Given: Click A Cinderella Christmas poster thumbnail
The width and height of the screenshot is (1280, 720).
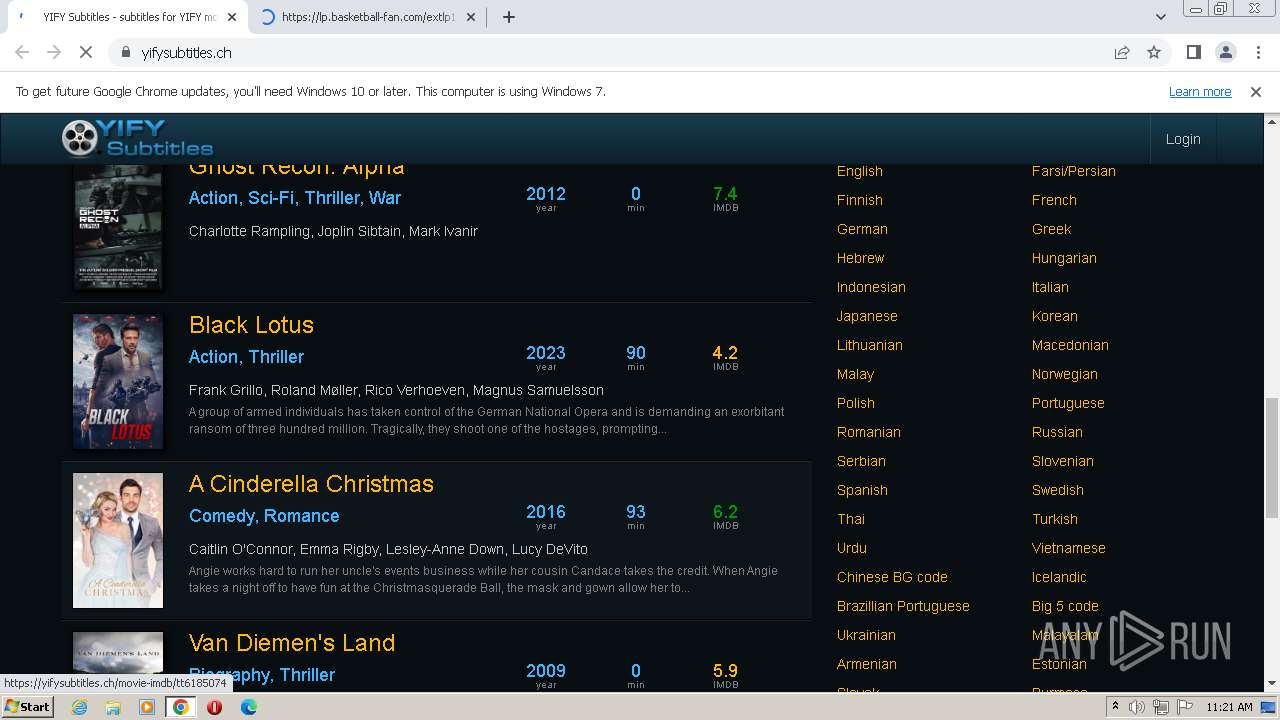Looking at the screenshot, I should point(118,540).
